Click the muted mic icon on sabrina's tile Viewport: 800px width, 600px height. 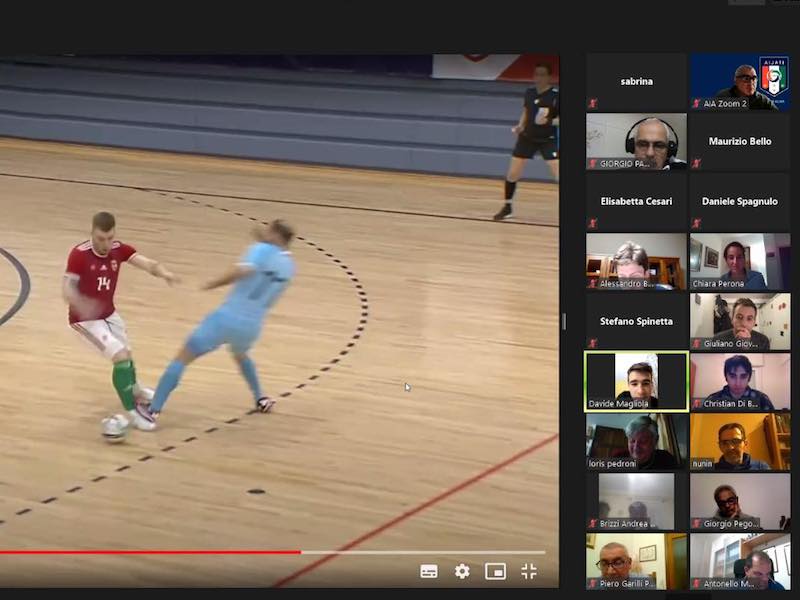coord(593,104)
